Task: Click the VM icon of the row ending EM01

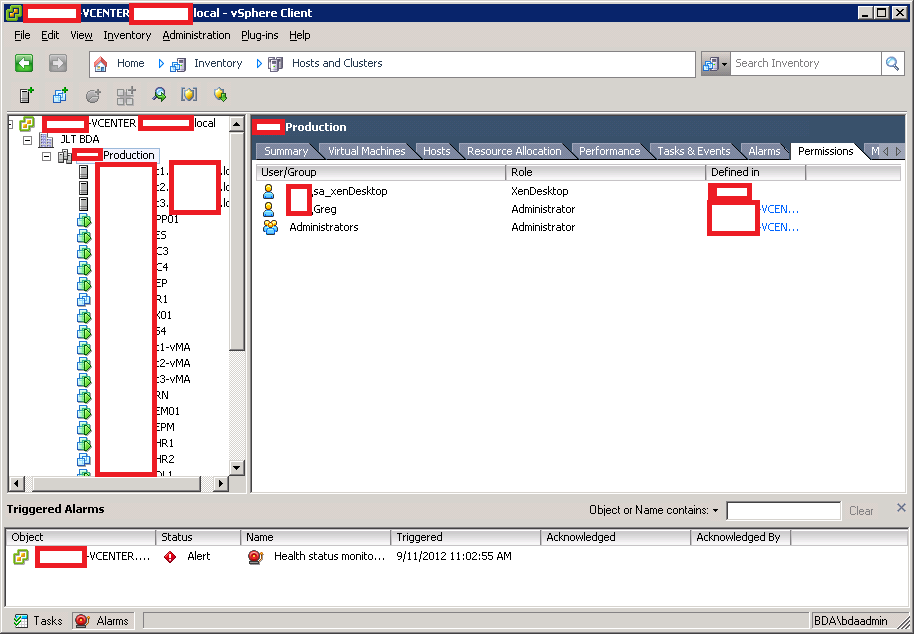Action: tap(84, 411)
